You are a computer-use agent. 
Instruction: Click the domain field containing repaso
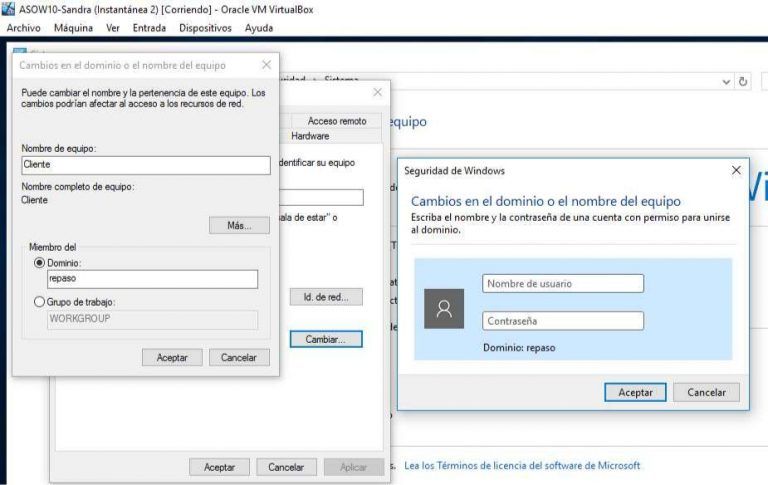pos(152,279)
